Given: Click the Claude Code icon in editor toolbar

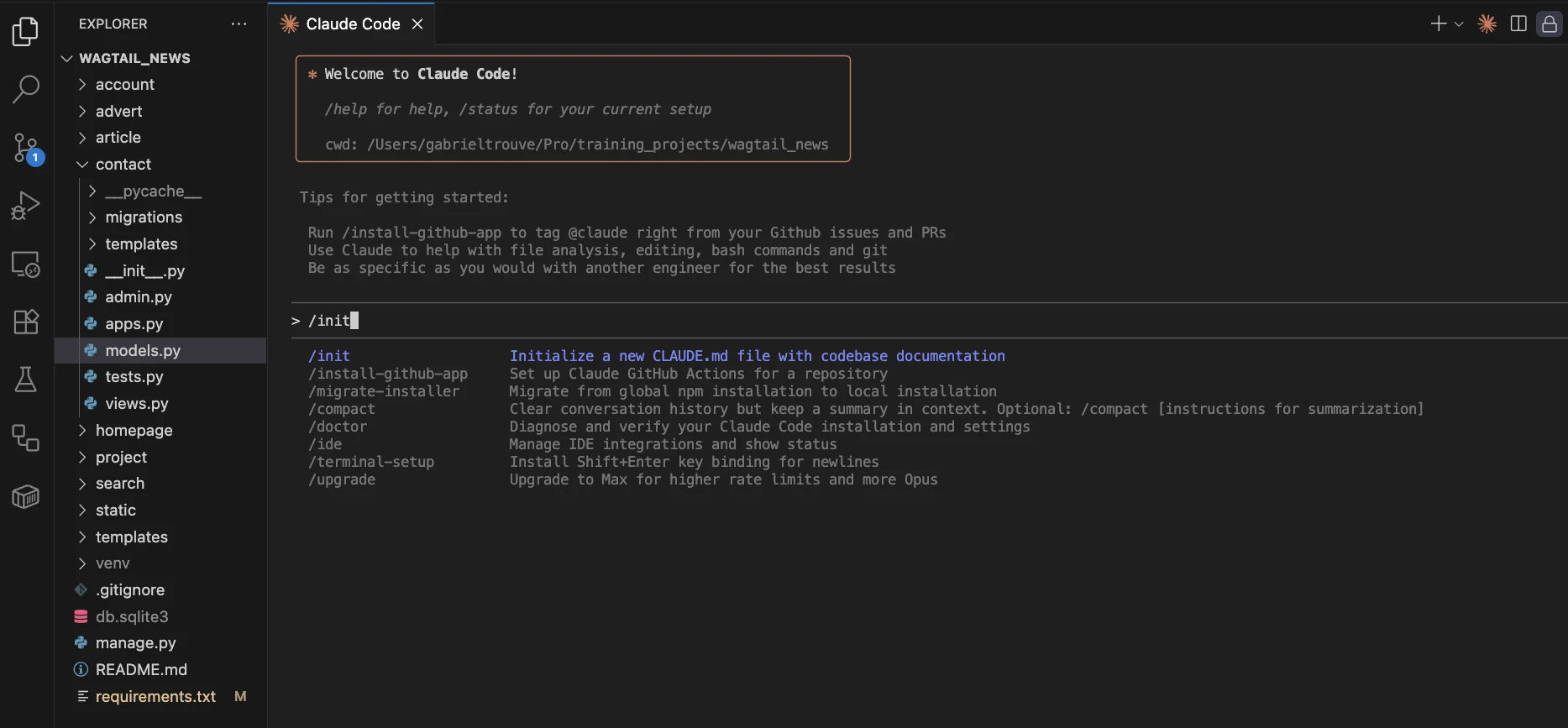Looking at the screenshot, I should (x=1487, y=24).
